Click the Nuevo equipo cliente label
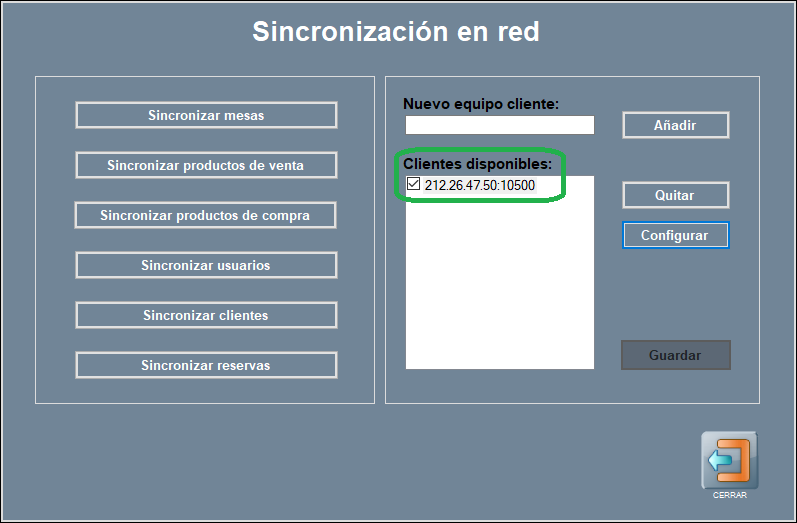The height and width of the screenshot is (523, 797). [x=480, y=104]
